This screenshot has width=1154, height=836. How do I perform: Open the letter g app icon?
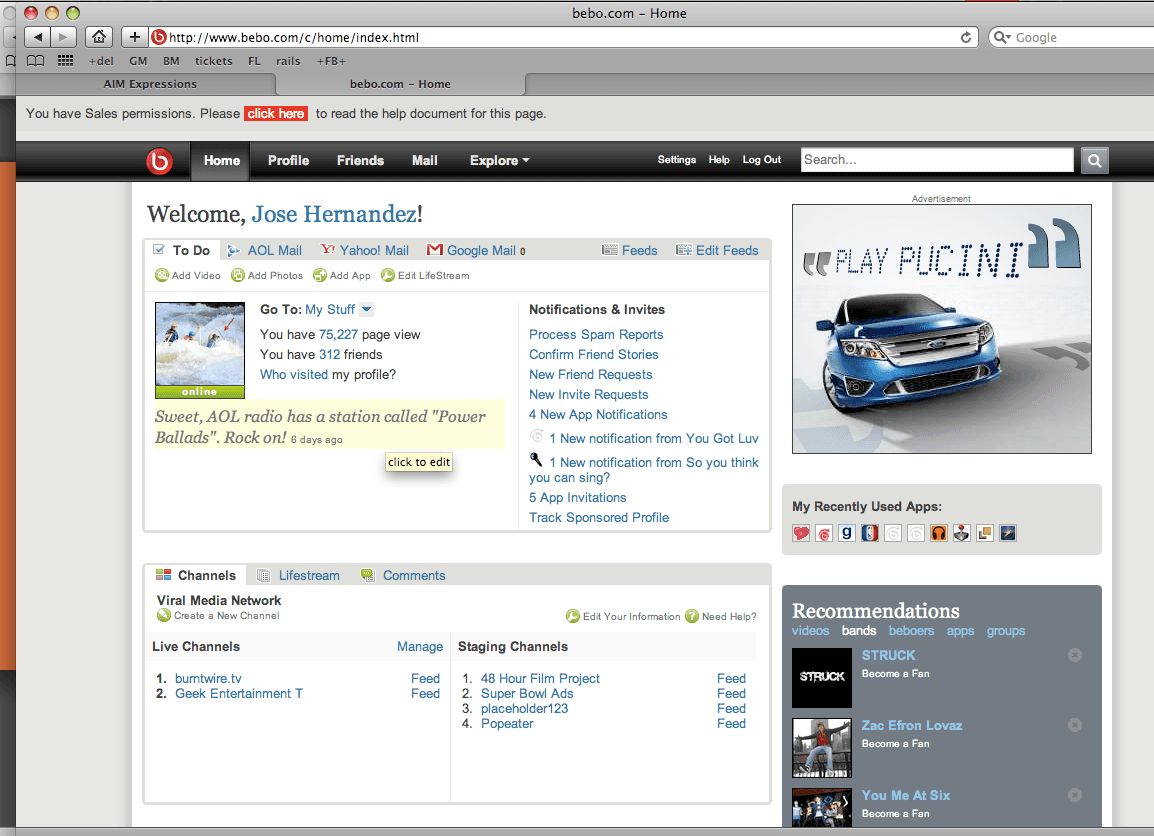point(847,534)
